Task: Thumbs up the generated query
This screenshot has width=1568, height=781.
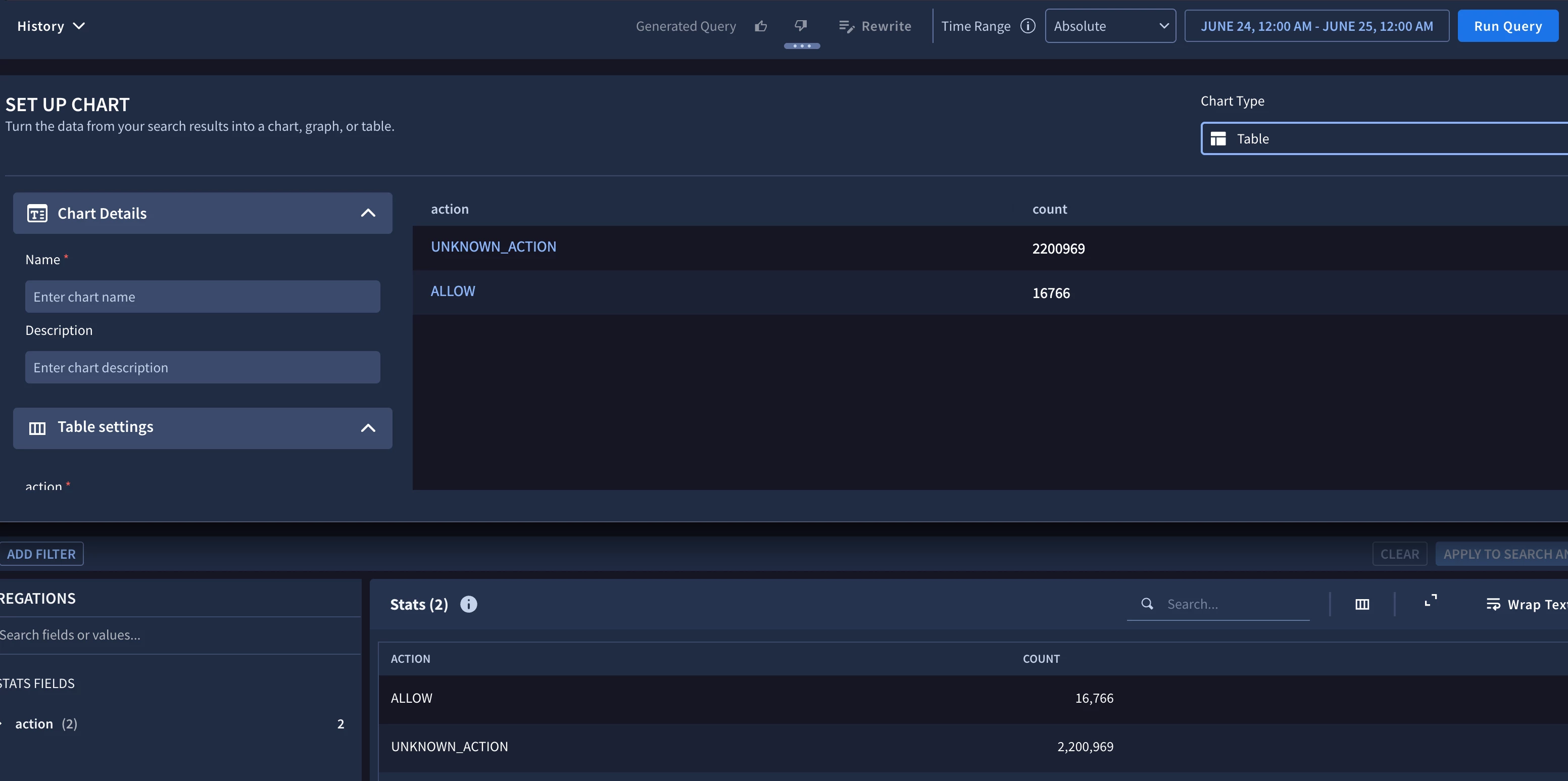Action: [x=761, y=26]
